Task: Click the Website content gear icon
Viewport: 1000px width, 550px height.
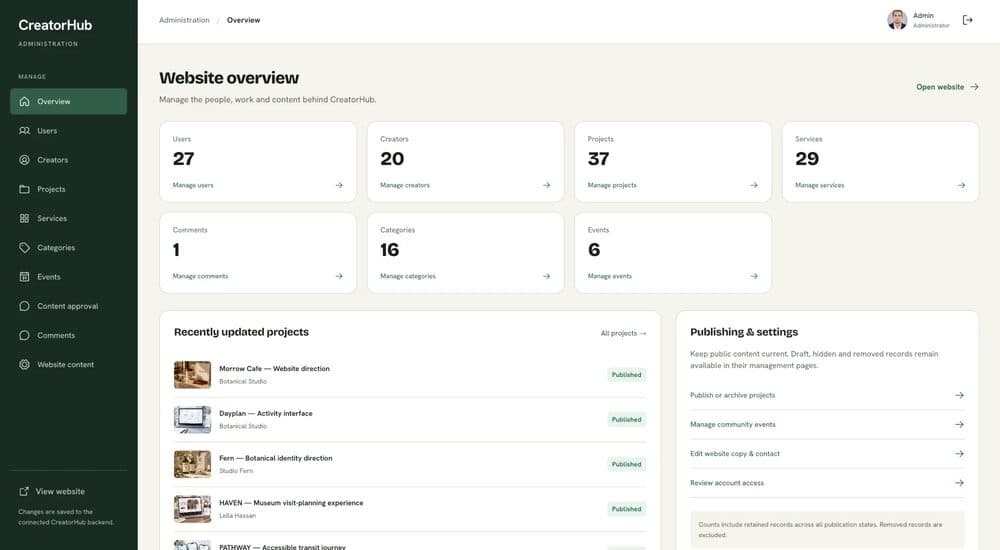Action: 24,365
